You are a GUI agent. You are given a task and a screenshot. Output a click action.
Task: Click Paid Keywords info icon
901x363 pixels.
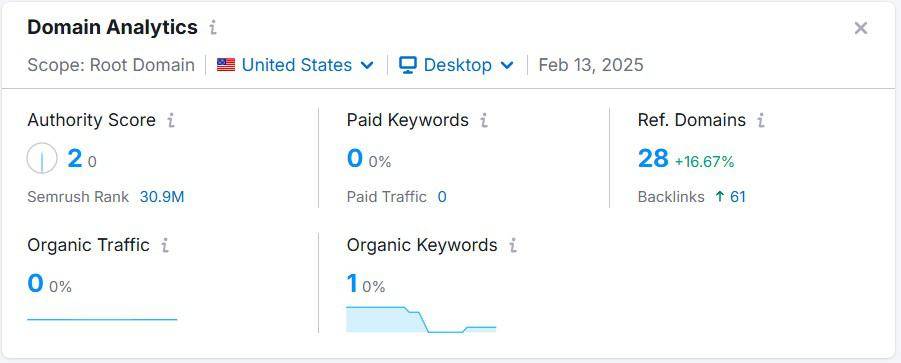(x=484, y=121)
